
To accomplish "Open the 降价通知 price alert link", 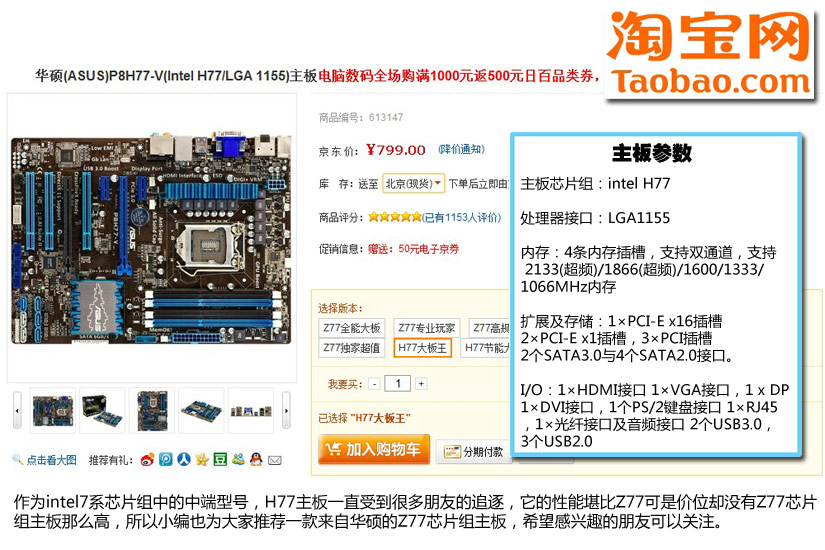I will coord(461,149).
